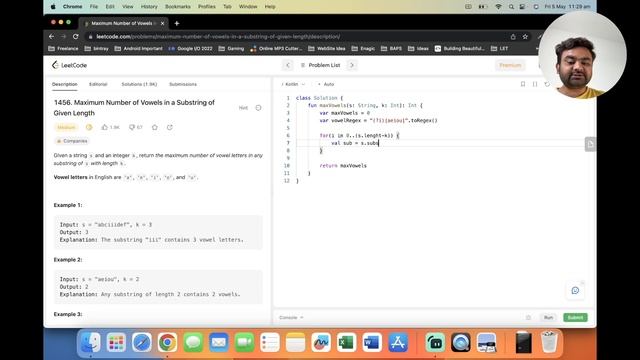Open the Problem List
Viewport: 640px width, 360px height.
coord(320,65)
